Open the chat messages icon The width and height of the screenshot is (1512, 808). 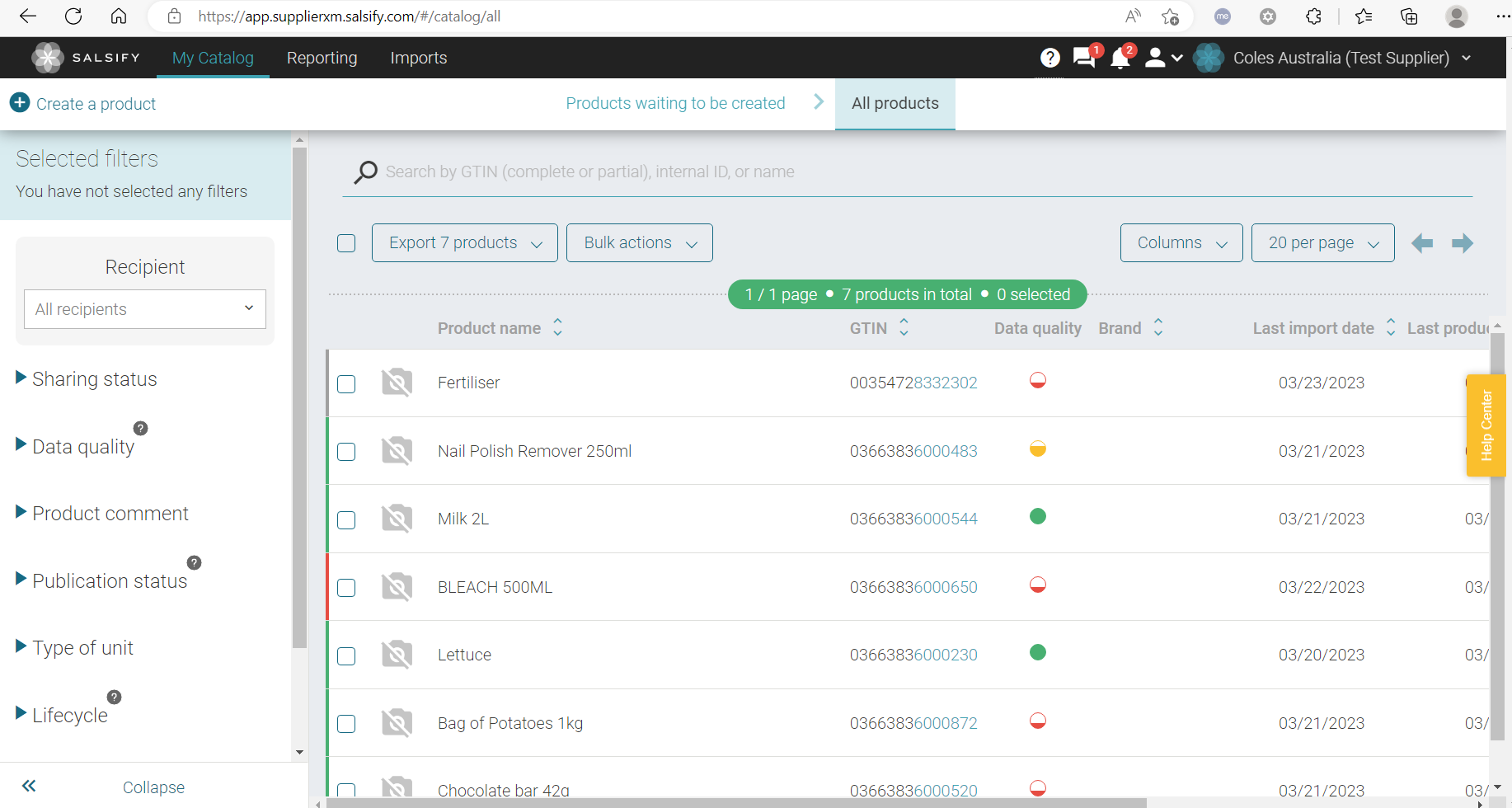pos(1084,58)
